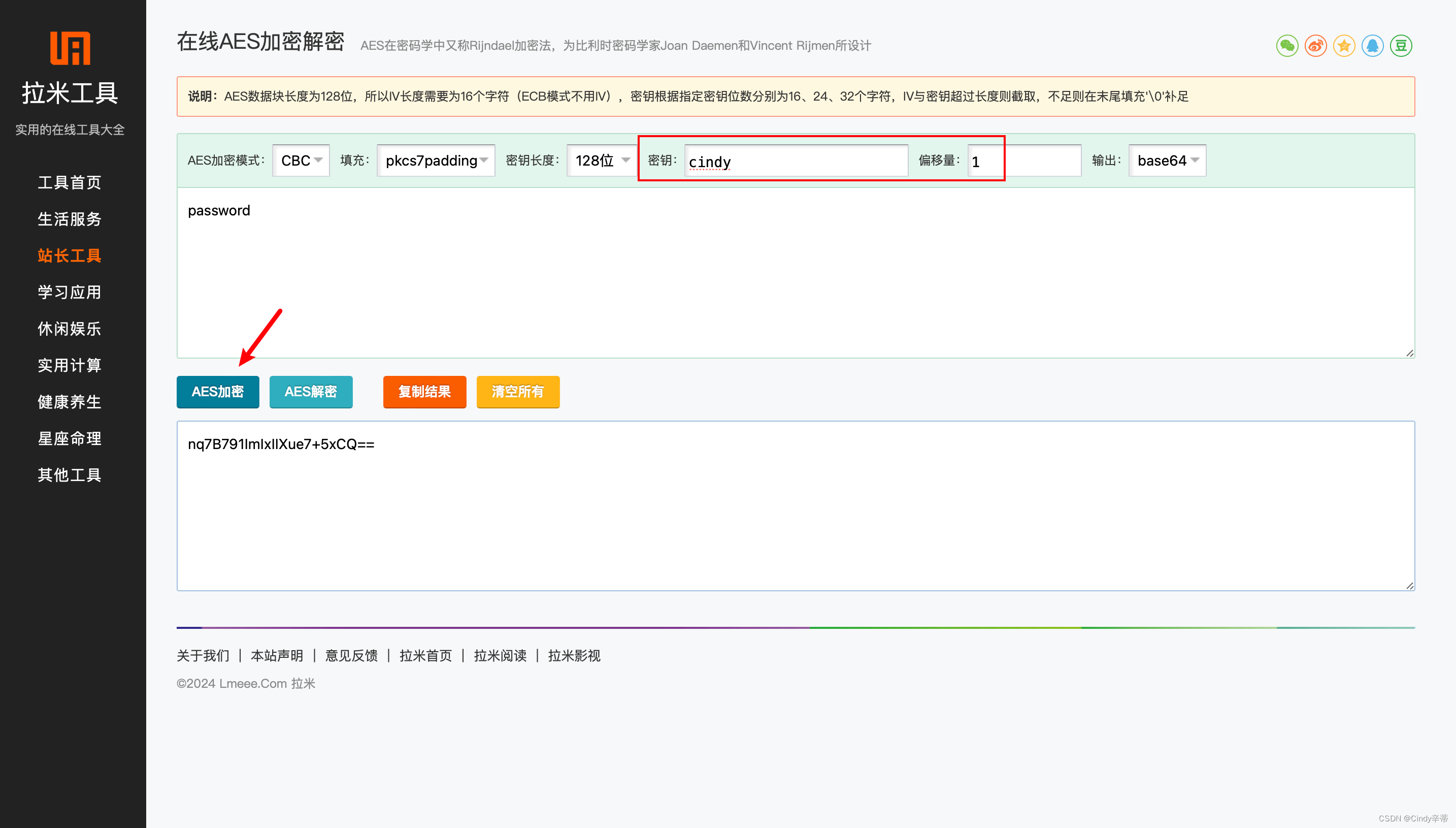Image resolution: width=1456 pixels, height=828 pixels.
Task: Click the green Douban share icon
Action: tap(1401, 46)
